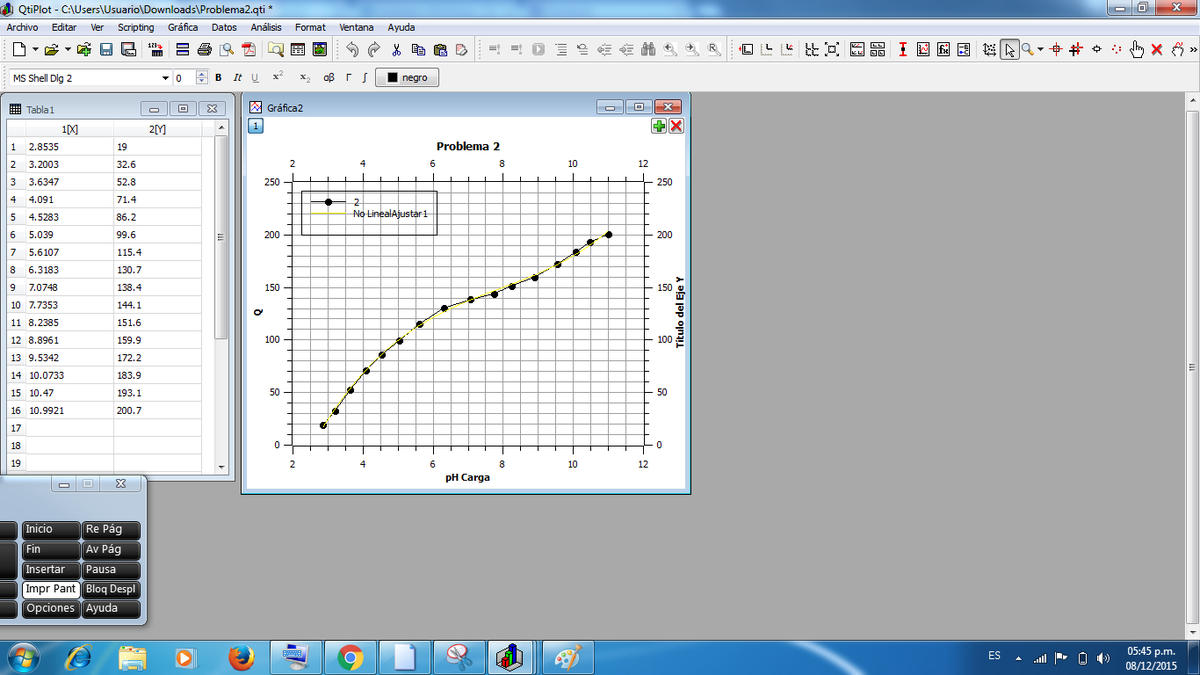Open Google Chrome from the taskbar

pyautogui.click(x=349, y=657)
